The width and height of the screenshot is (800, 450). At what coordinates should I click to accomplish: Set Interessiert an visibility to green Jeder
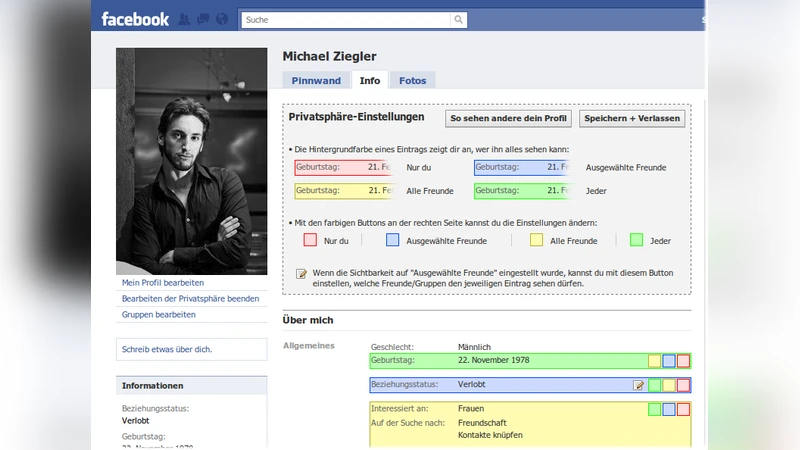655,409
